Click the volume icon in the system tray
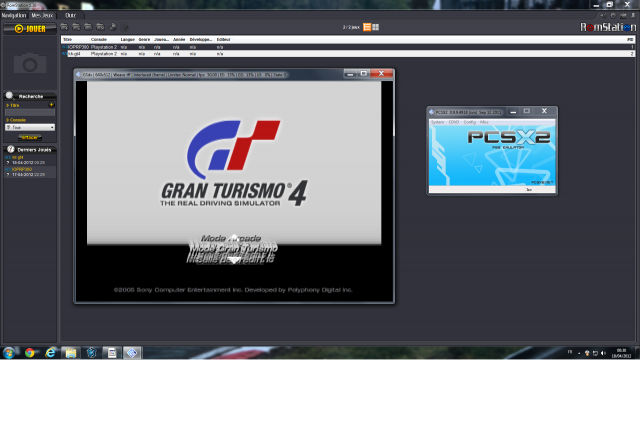The width and height of the screenshot is (640, 424). 603,353
